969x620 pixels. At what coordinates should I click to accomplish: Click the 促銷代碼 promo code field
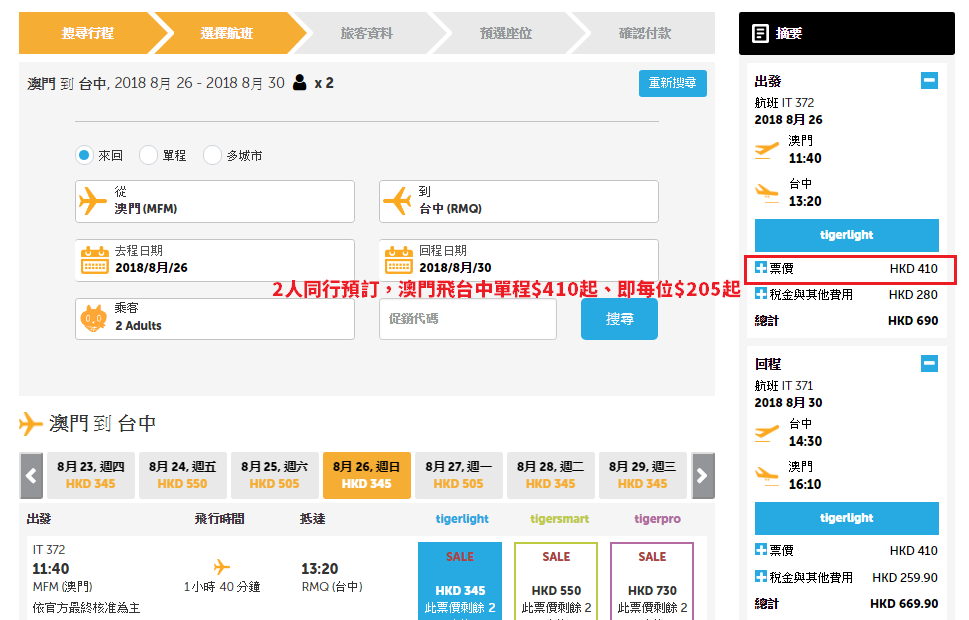(x=468, y=319)
